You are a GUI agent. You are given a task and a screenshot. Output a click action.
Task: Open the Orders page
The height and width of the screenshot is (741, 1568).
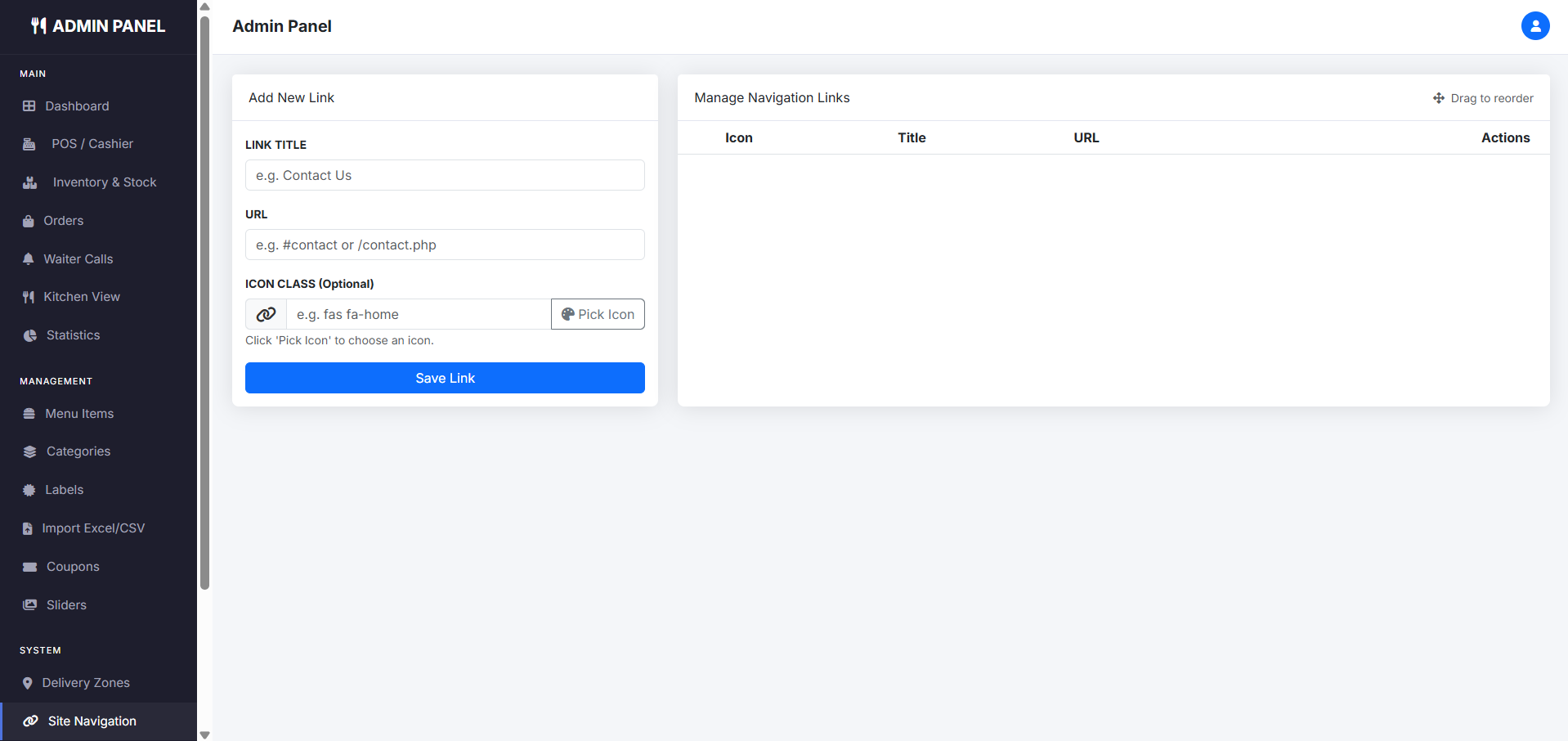tap(63, 221)
